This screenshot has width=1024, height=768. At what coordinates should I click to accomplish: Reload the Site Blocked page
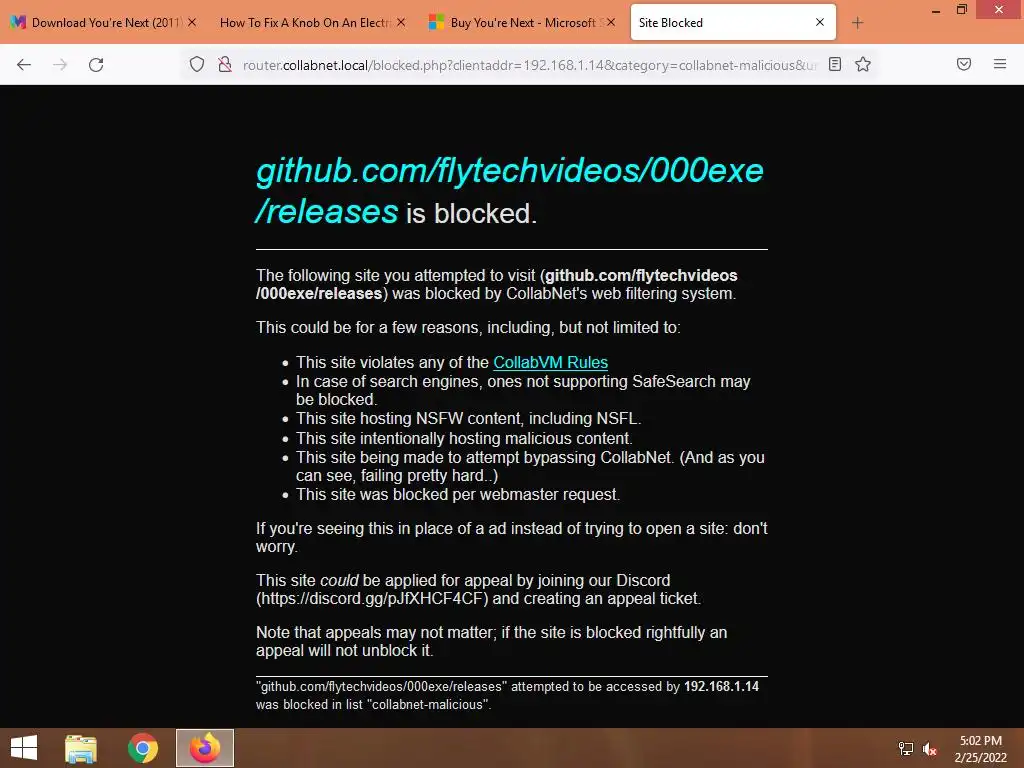(x=96, y=64)
